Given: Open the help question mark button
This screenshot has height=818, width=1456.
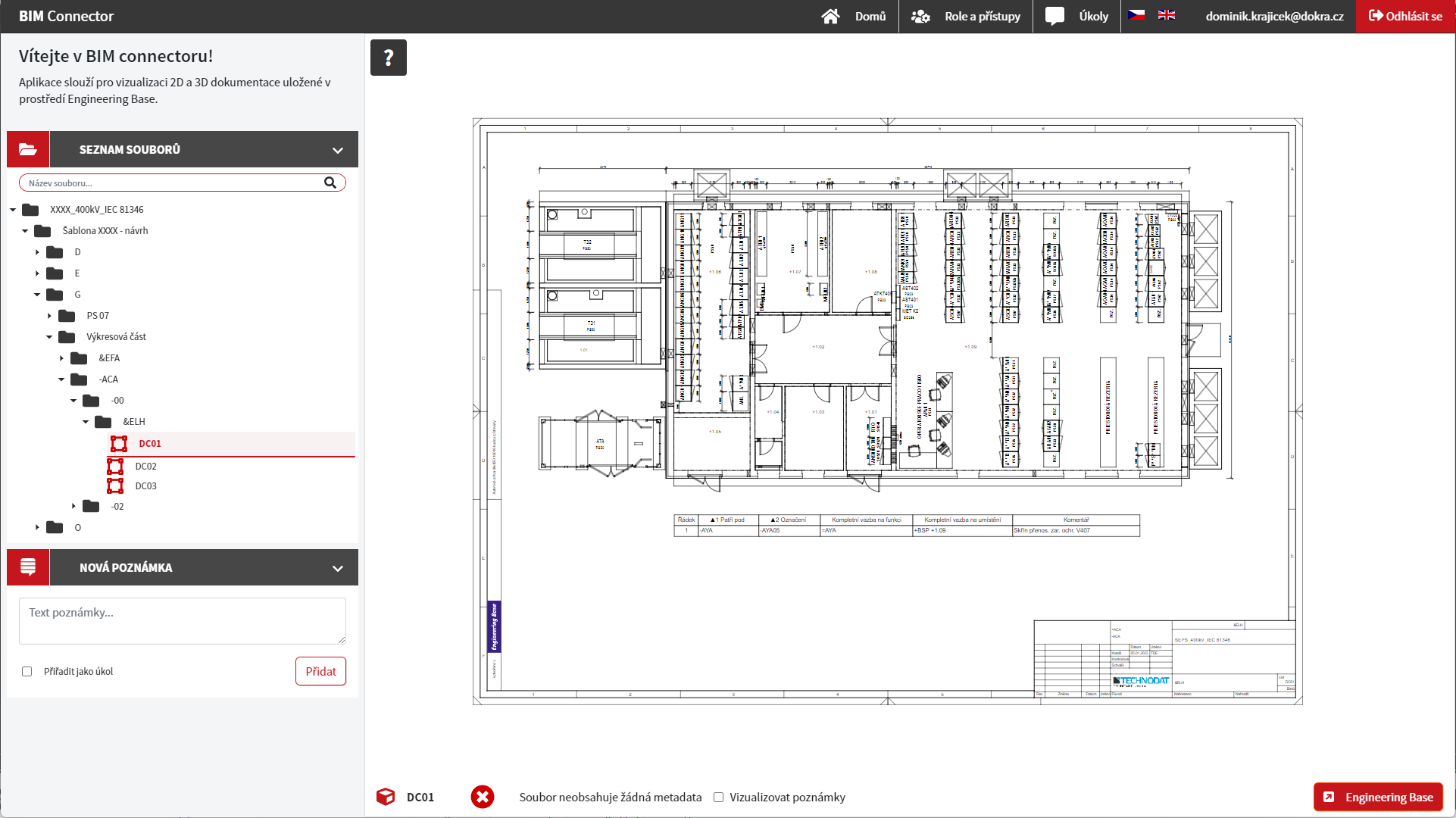Looking at the screenshot, I should 389,58.
